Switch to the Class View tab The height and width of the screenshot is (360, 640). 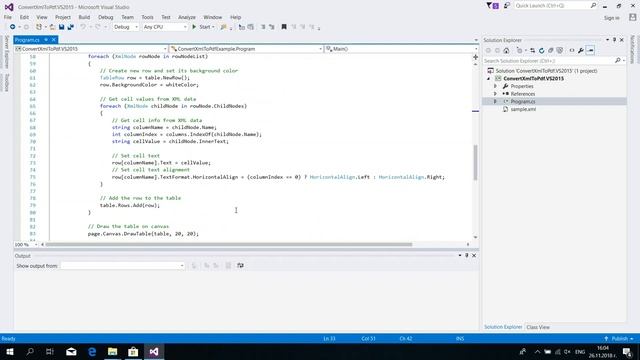tap(538, 327)
